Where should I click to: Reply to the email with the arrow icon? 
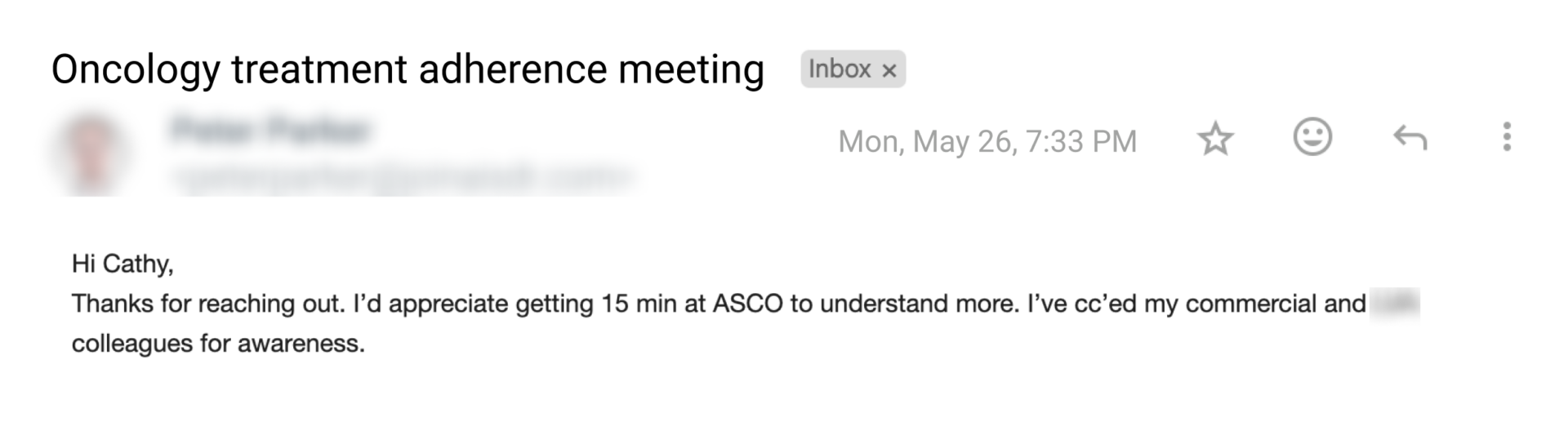point(1410,139)
